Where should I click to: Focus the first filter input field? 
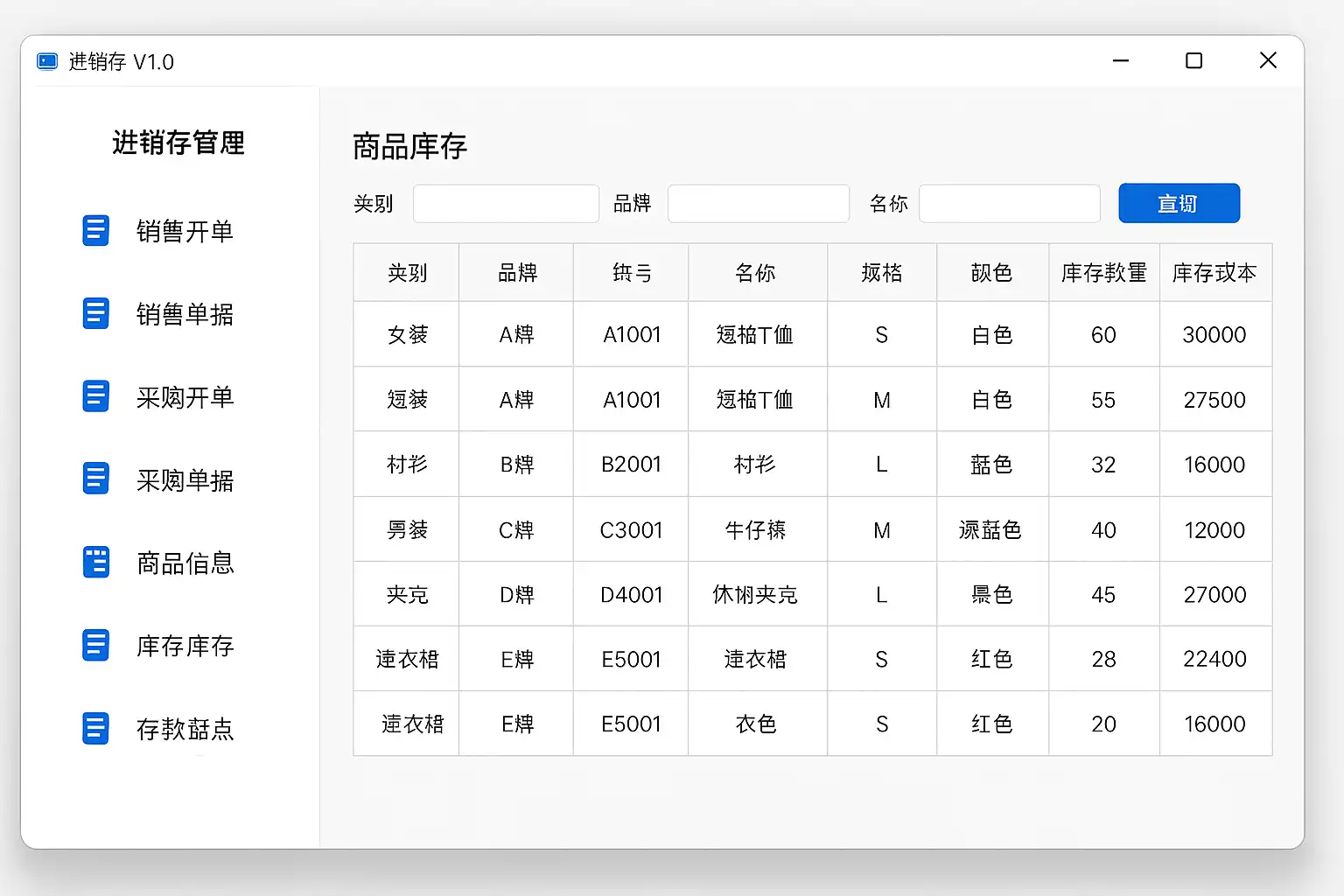point(506,204)
